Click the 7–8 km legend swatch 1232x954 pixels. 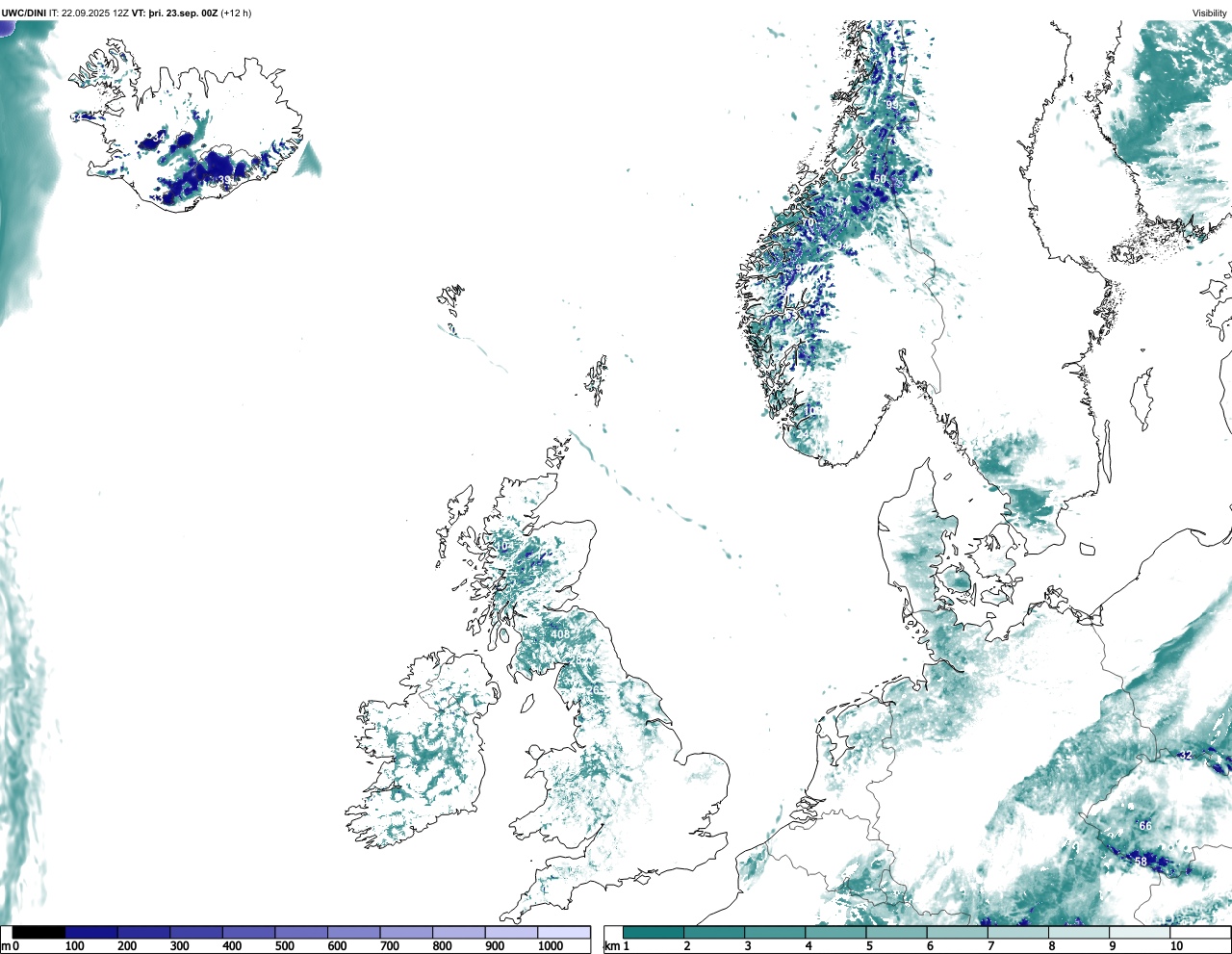(1017, 932)
